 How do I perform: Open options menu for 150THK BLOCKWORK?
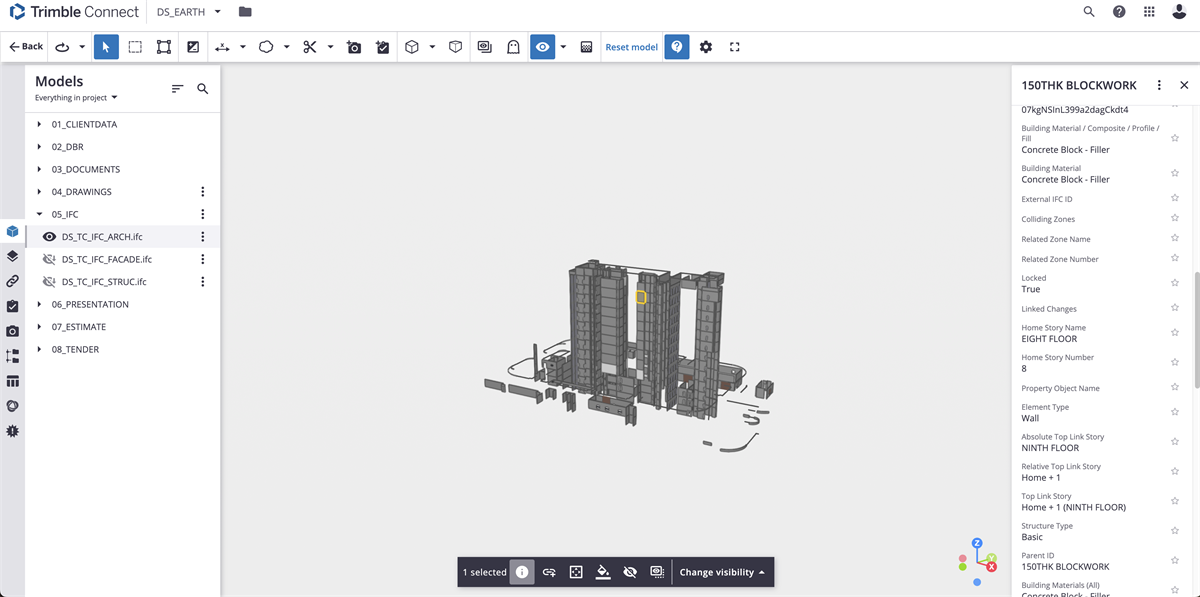[1159, 86]
